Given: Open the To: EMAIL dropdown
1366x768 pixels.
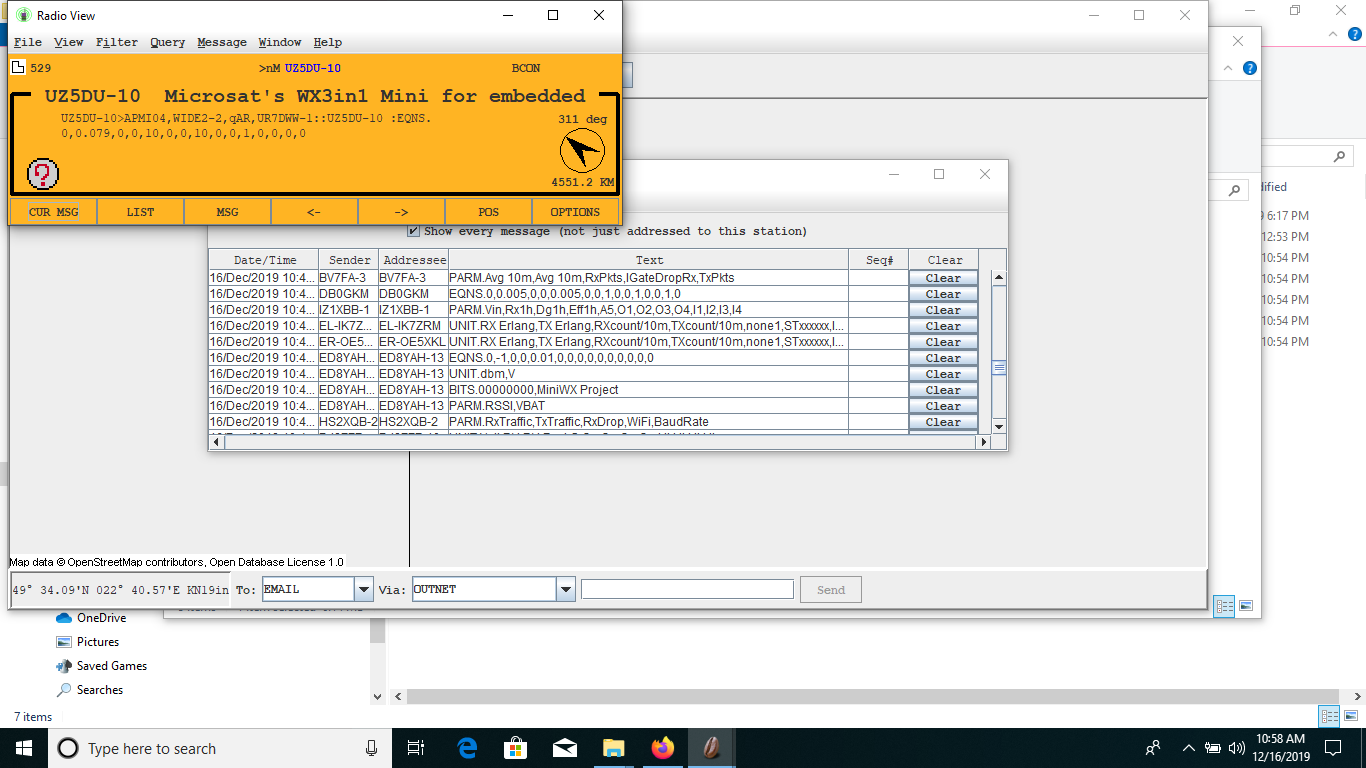Looking at the screenshot, I should 364,590.
